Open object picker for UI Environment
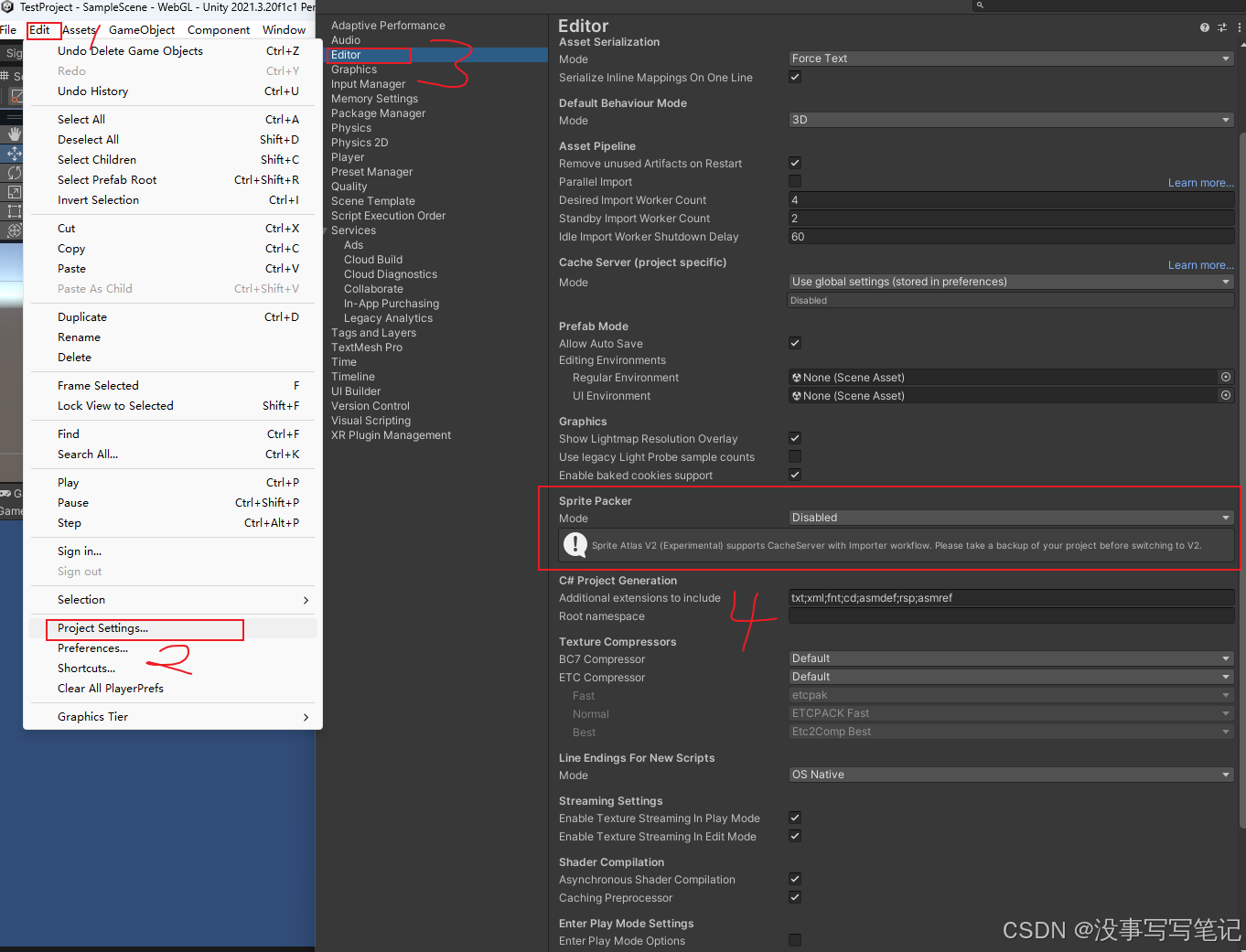The height and width of the screenshot is (952, 1246). click(x=1226, y=395)
